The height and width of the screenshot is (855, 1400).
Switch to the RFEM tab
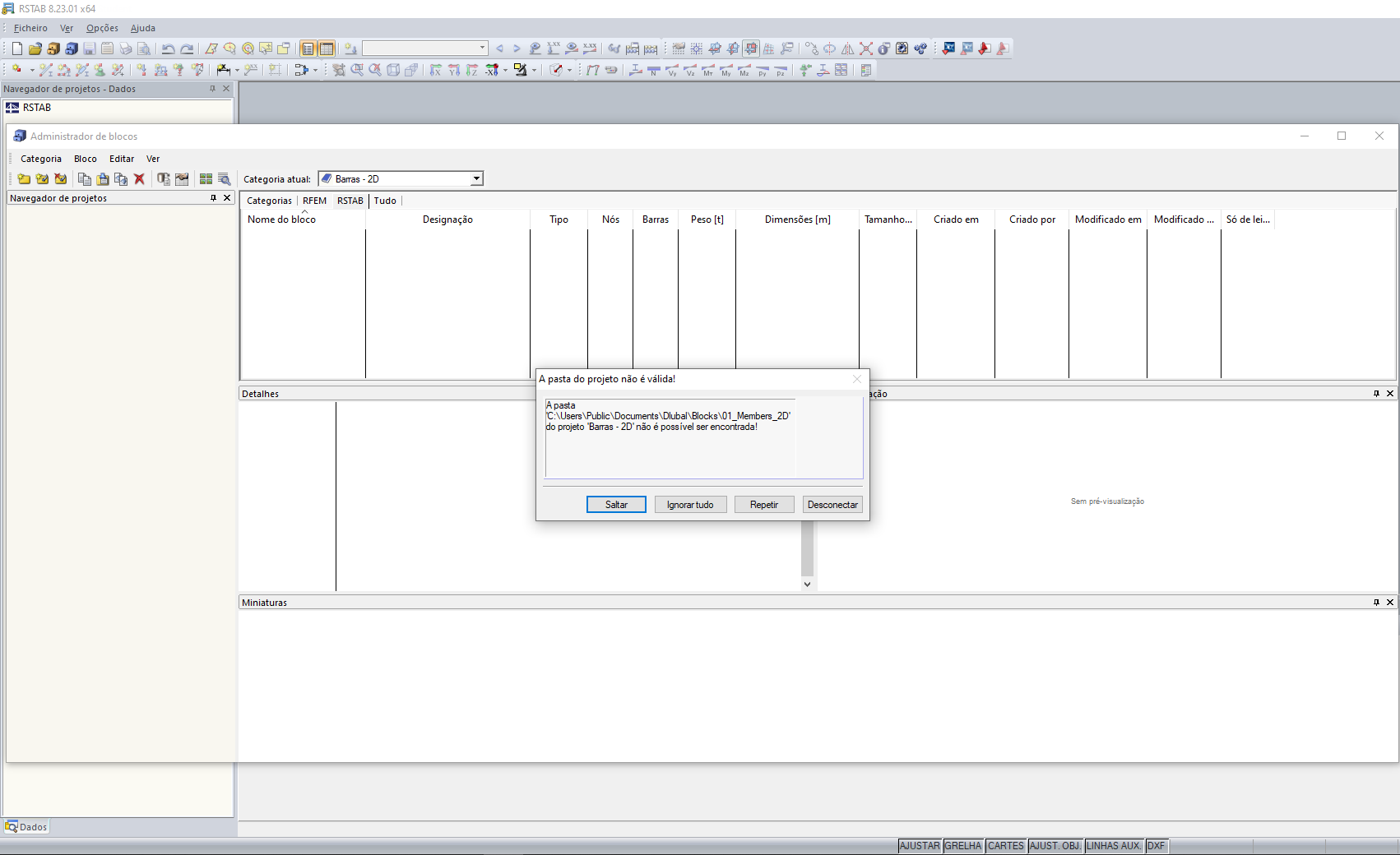pos(314,201)
